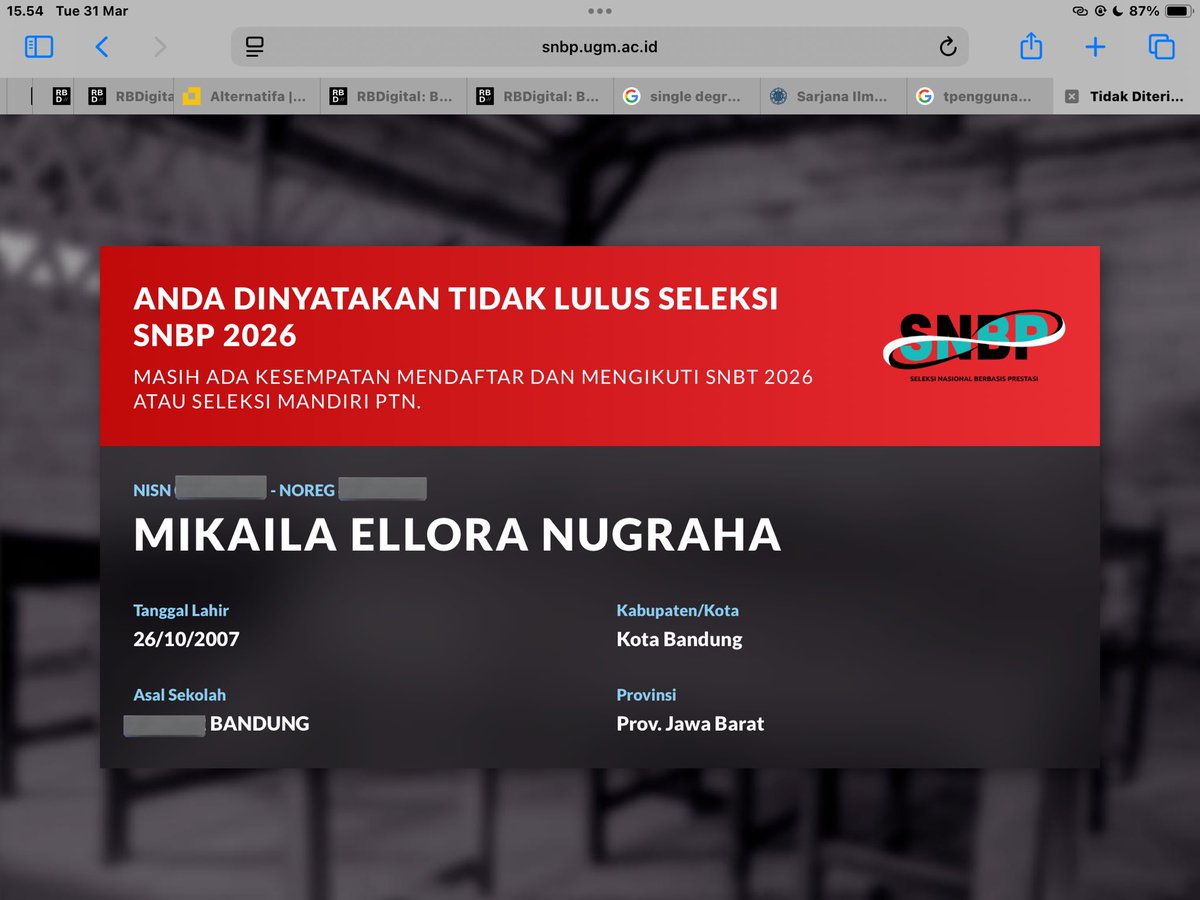Tap the moon Focus icon in status bar
Viewport: 1200px width, 900px height.
(1119, 11)
